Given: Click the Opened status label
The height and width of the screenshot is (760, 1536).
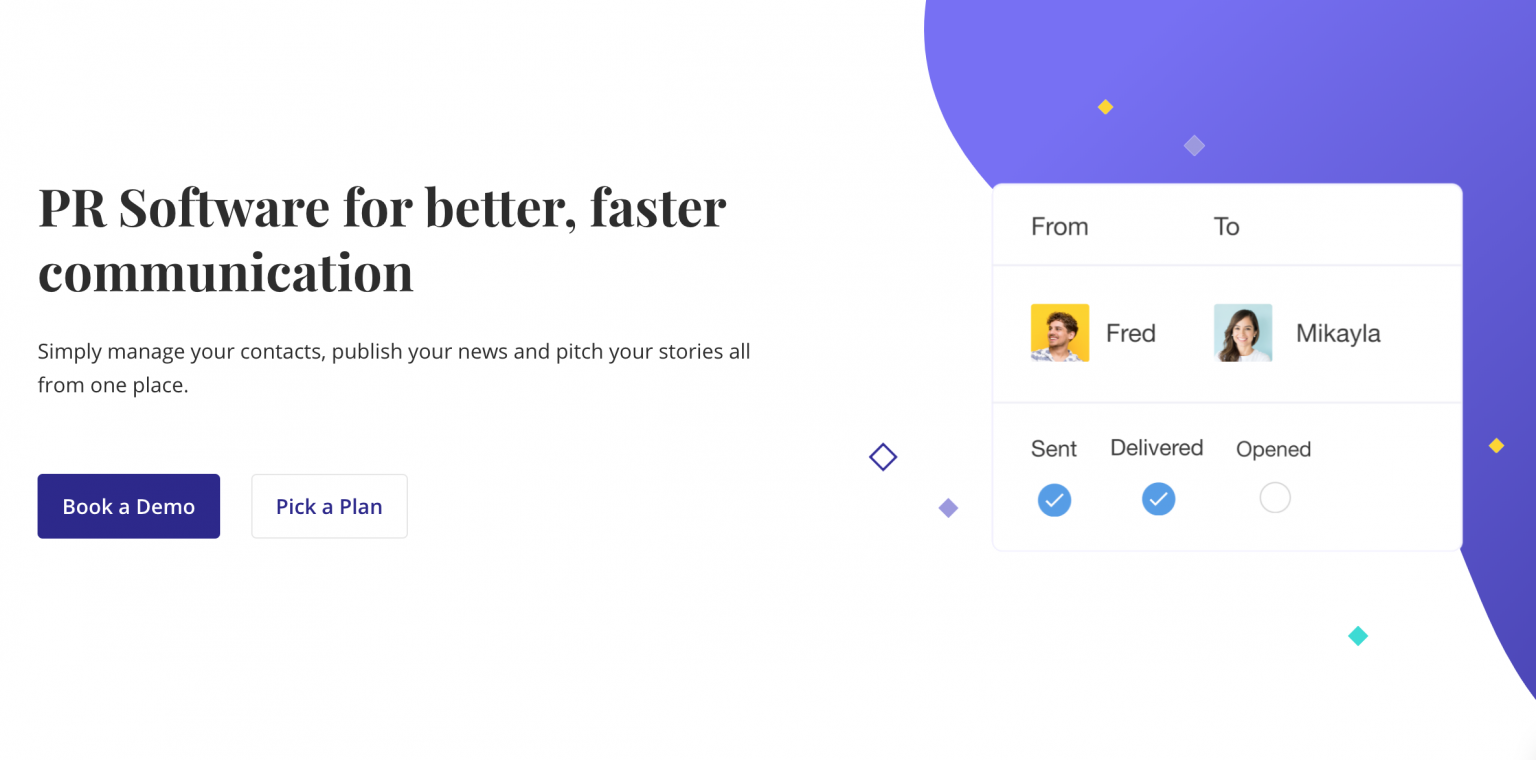Looking at the screenshot, I should tap(1273, 449).
